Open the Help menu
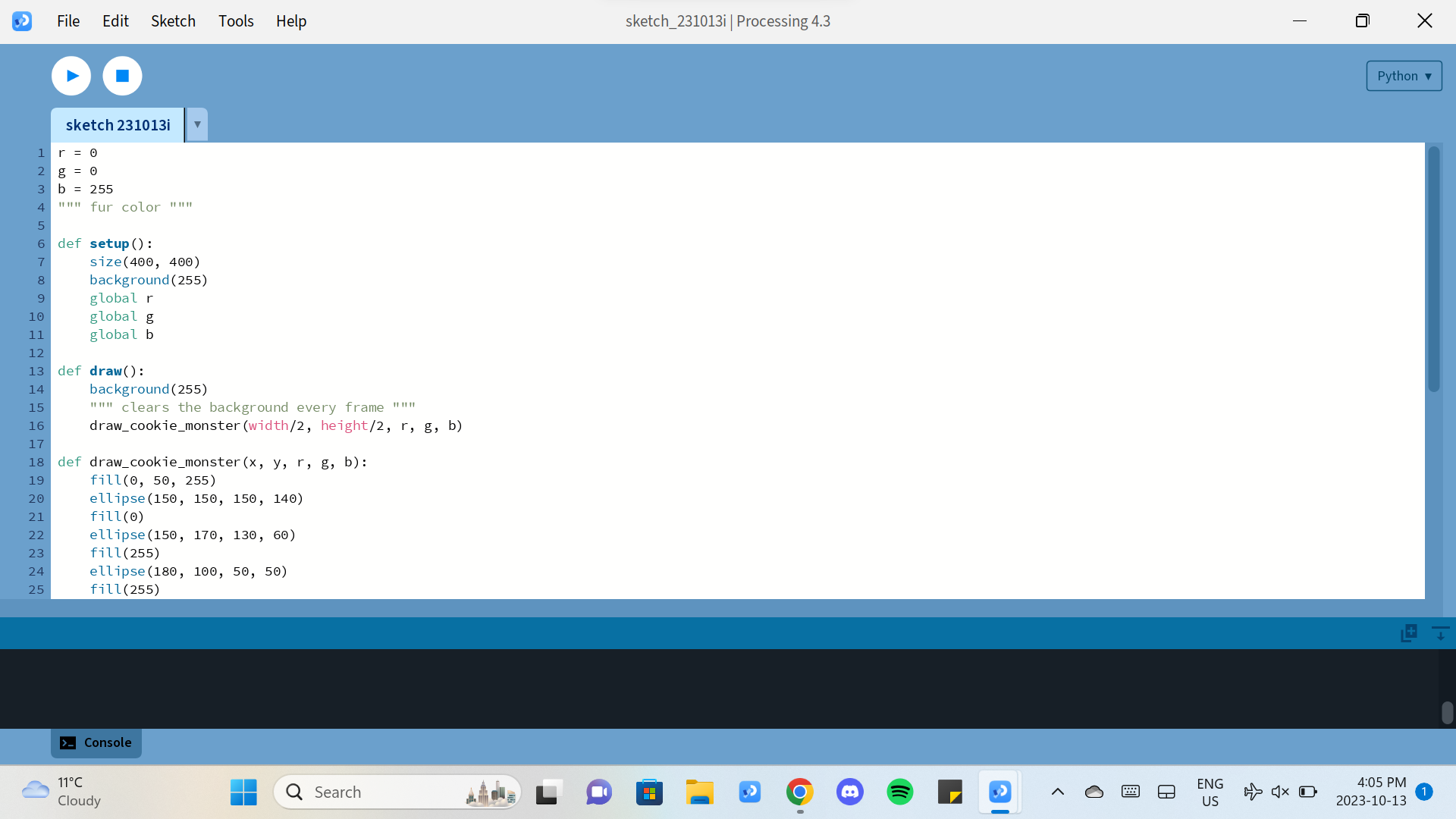 coord(291,20)
